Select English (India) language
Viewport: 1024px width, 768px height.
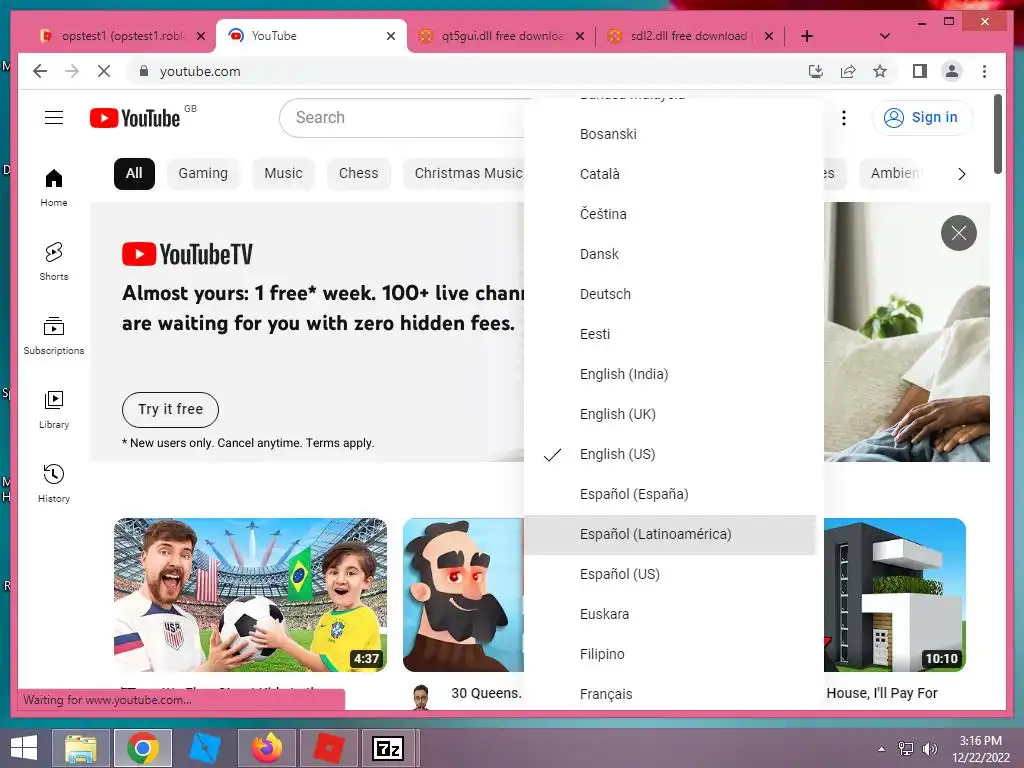click(x=670, y=374)
